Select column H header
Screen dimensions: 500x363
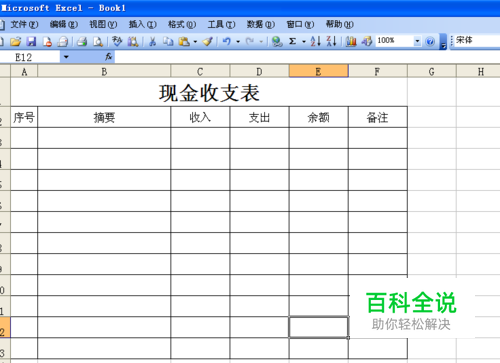pos(479,71)
